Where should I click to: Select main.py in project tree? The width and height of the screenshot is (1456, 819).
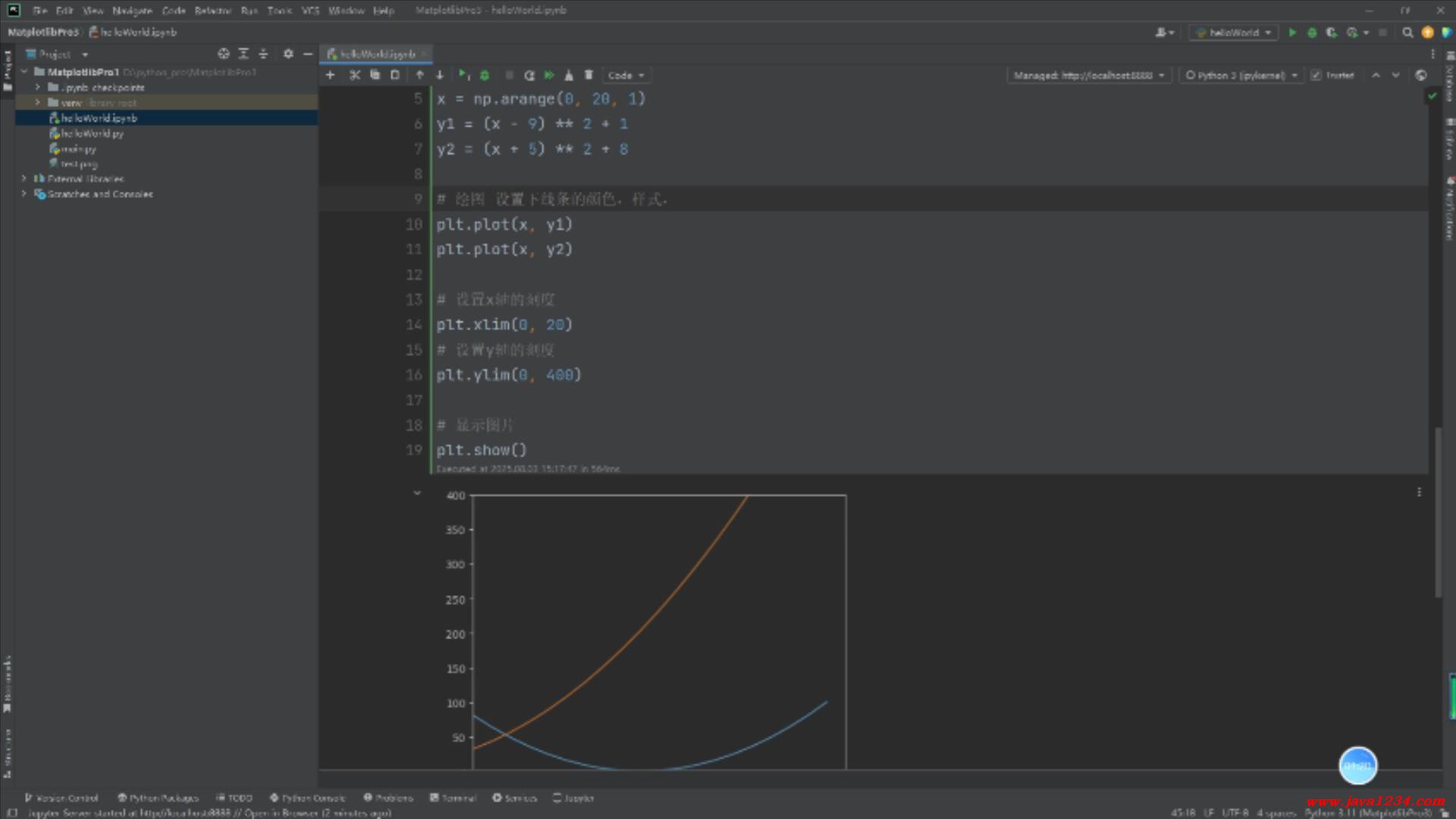click(78, 149)
